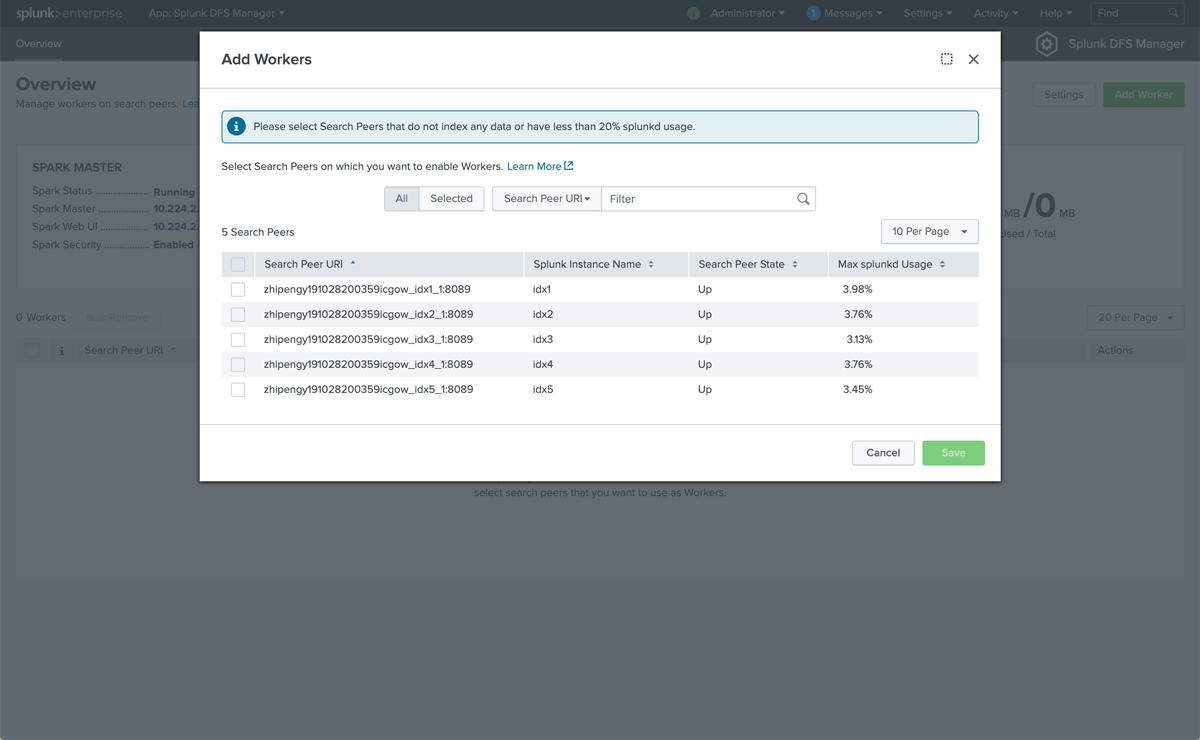Sort by Splunk Instance Name column
1200x740 pixels.
coord(594,264)
